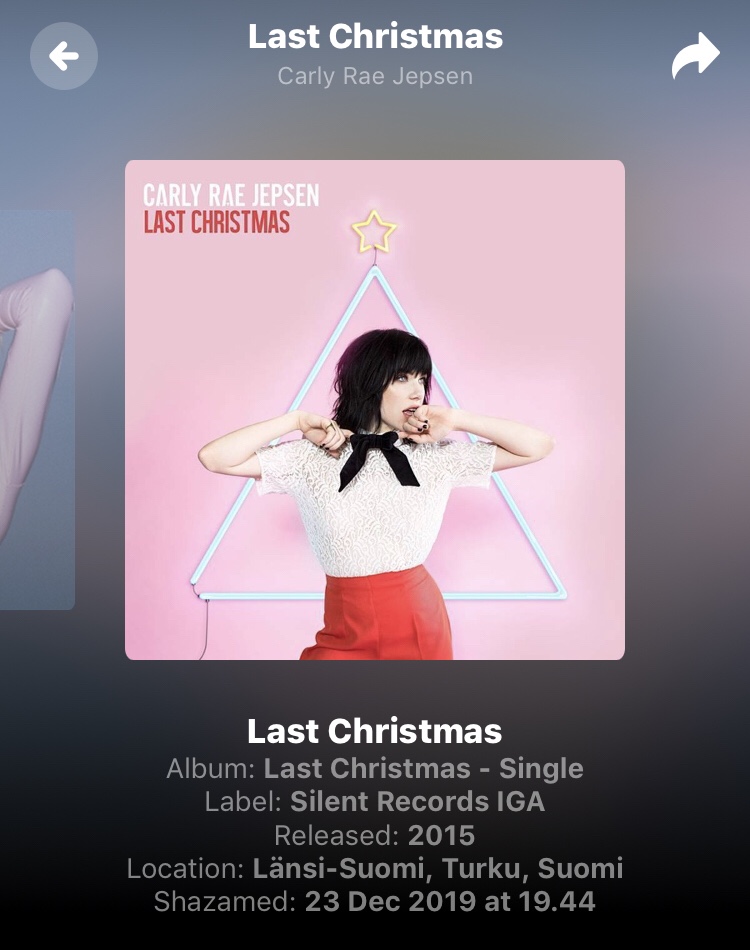Tap the red Last Christmas text on the cover
Image resolution: width=750 pixels, height=950 pixels.
point(216,222)
